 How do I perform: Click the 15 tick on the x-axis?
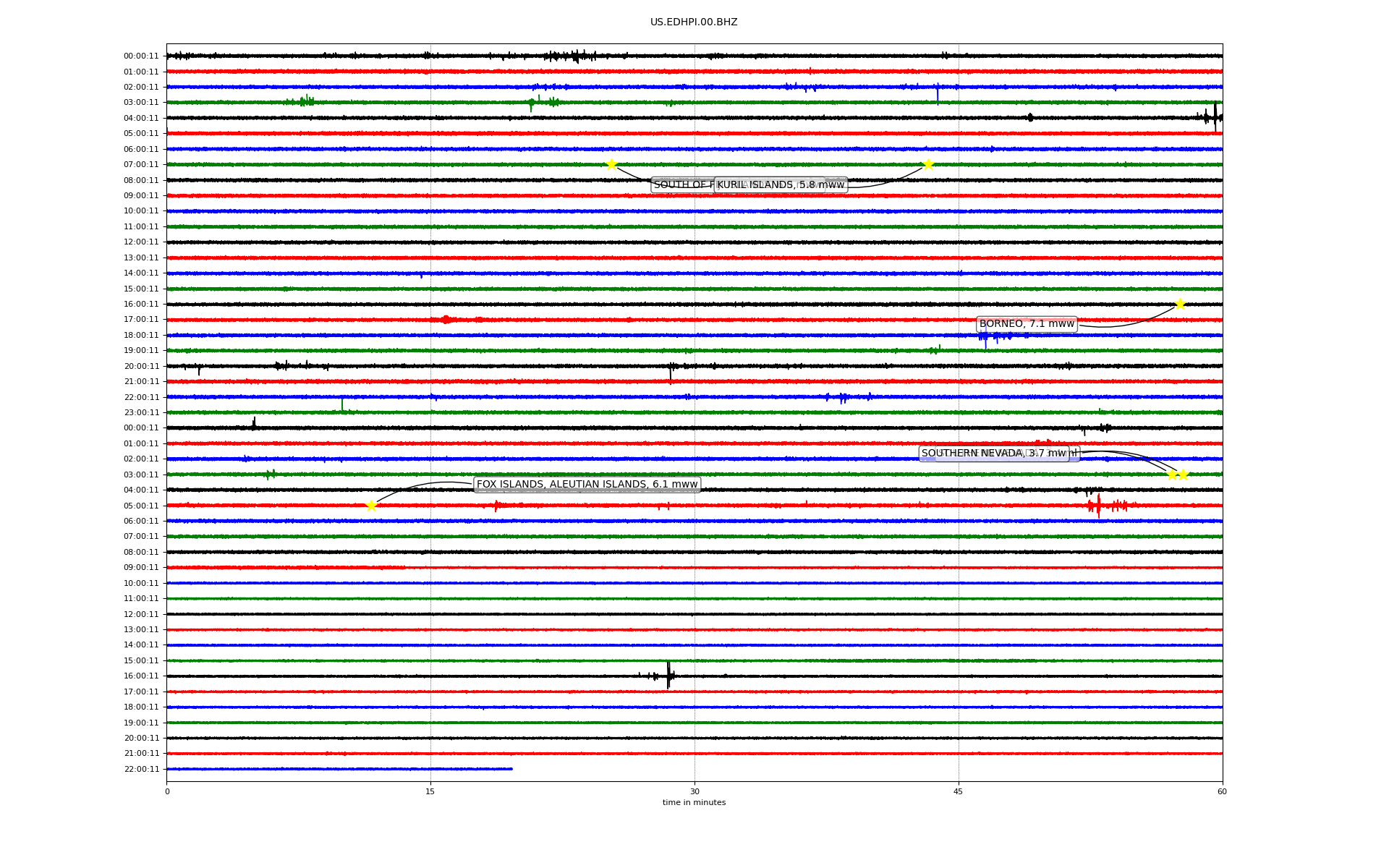pos(430,792)
